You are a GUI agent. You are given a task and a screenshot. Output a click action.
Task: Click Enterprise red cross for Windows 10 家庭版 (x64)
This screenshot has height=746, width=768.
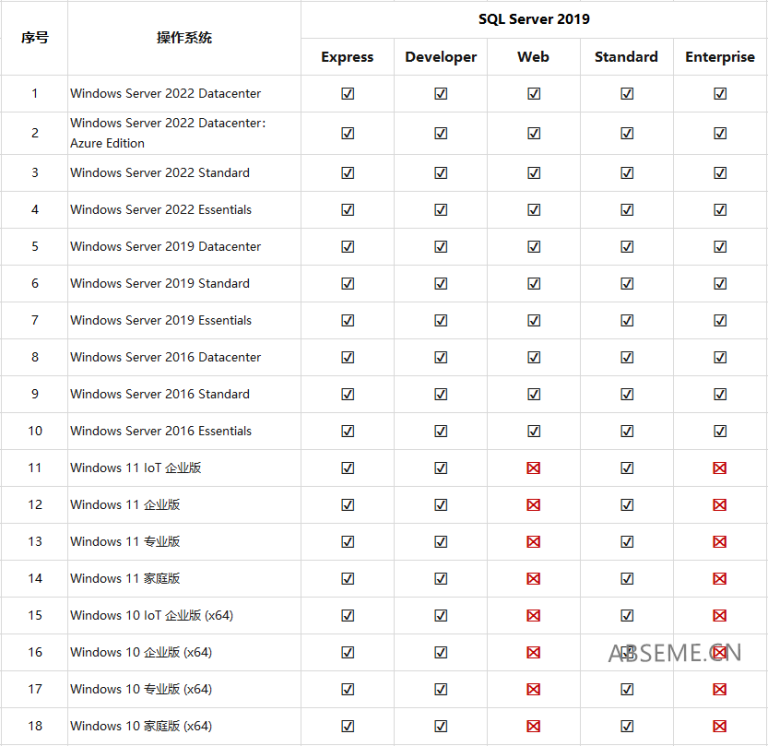[719, 726]
